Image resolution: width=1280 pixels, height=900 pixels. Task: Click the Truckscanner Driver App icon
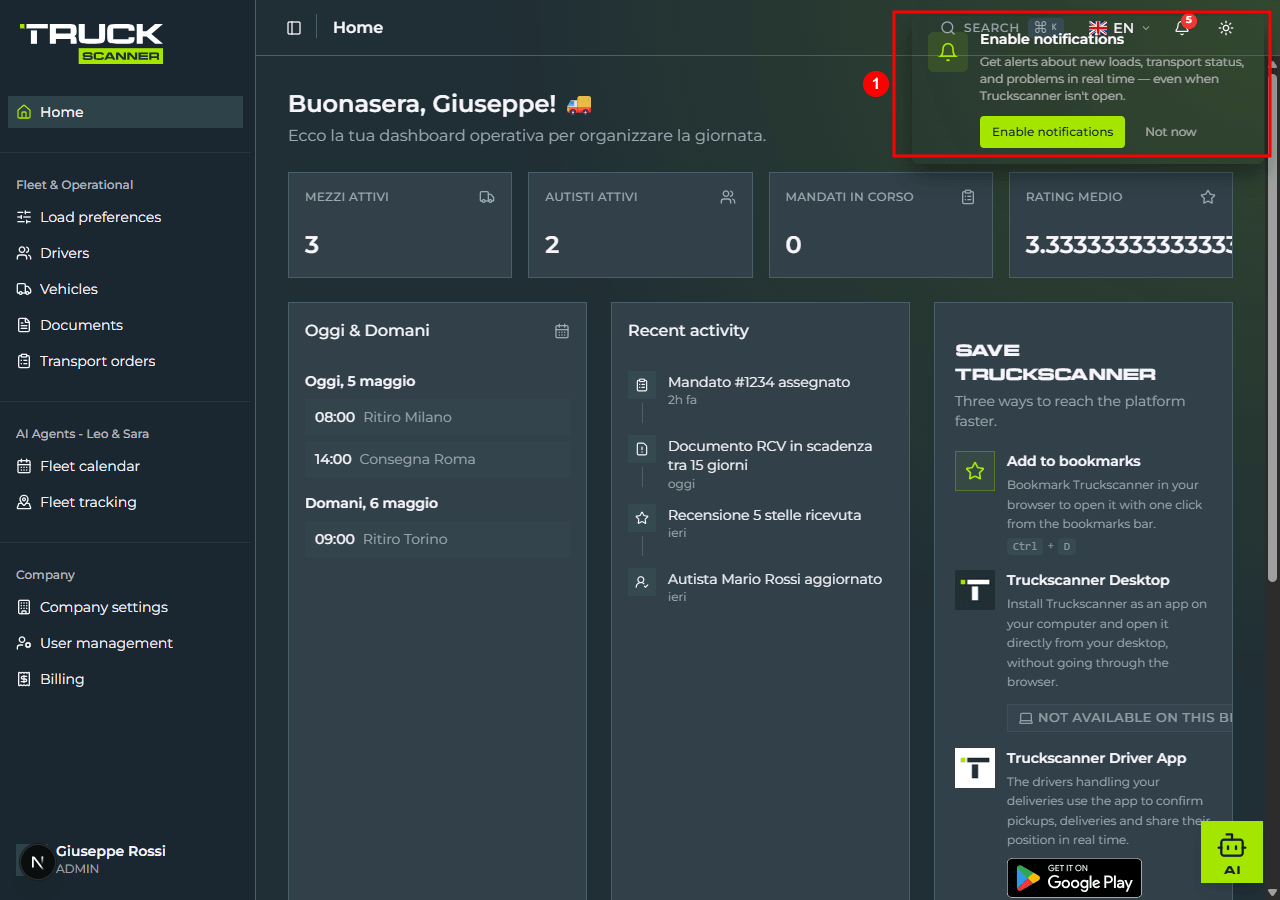[975, 768]
